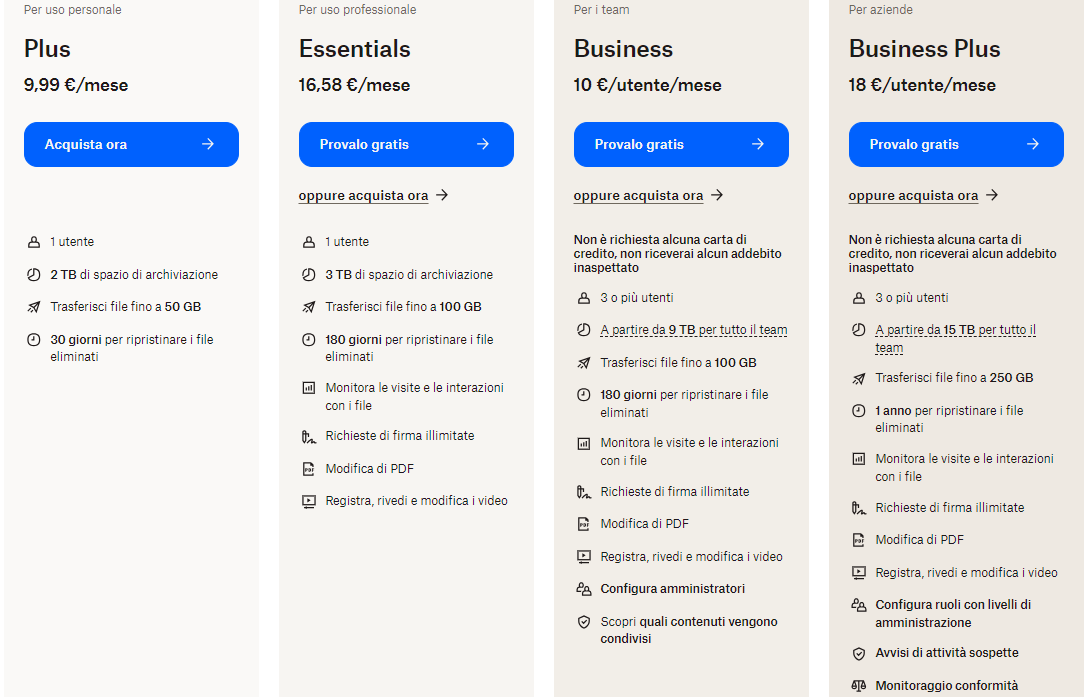Click roles icon beside 'Configura ruoli con livelli'

(x=859, y=605)
